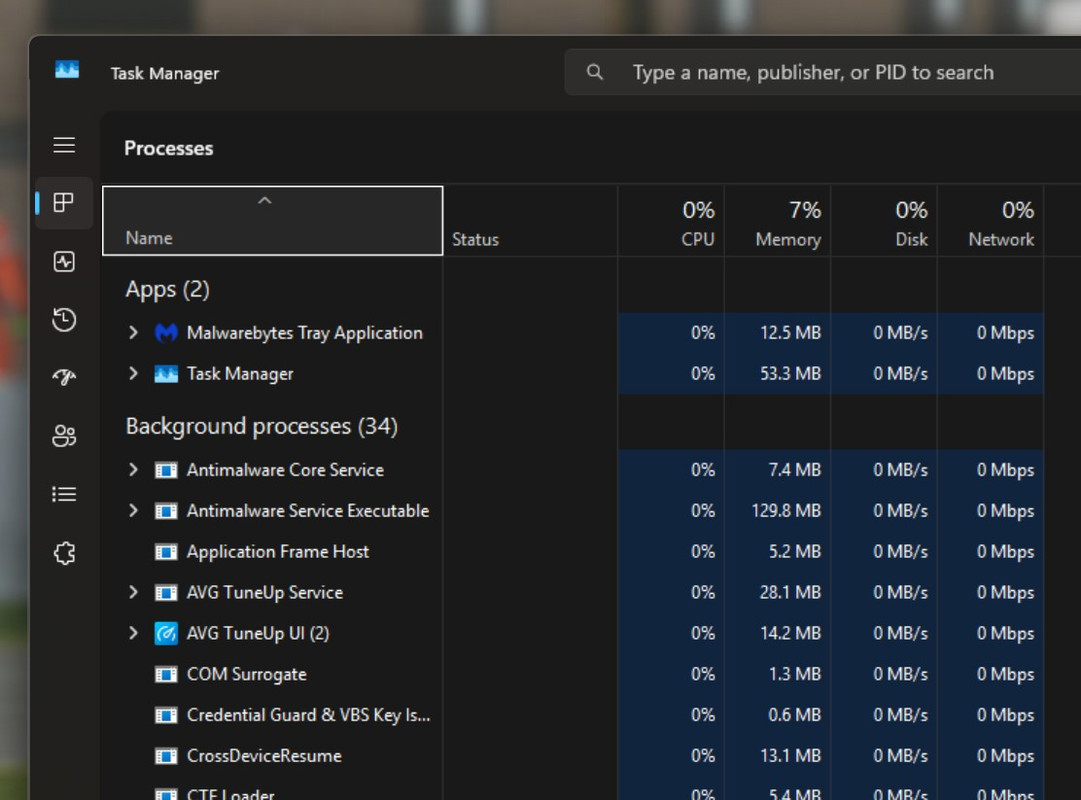Screen dimensions: 1081x800
Task: Click the 0.6 MB memory value
Action: coord(795,715)
